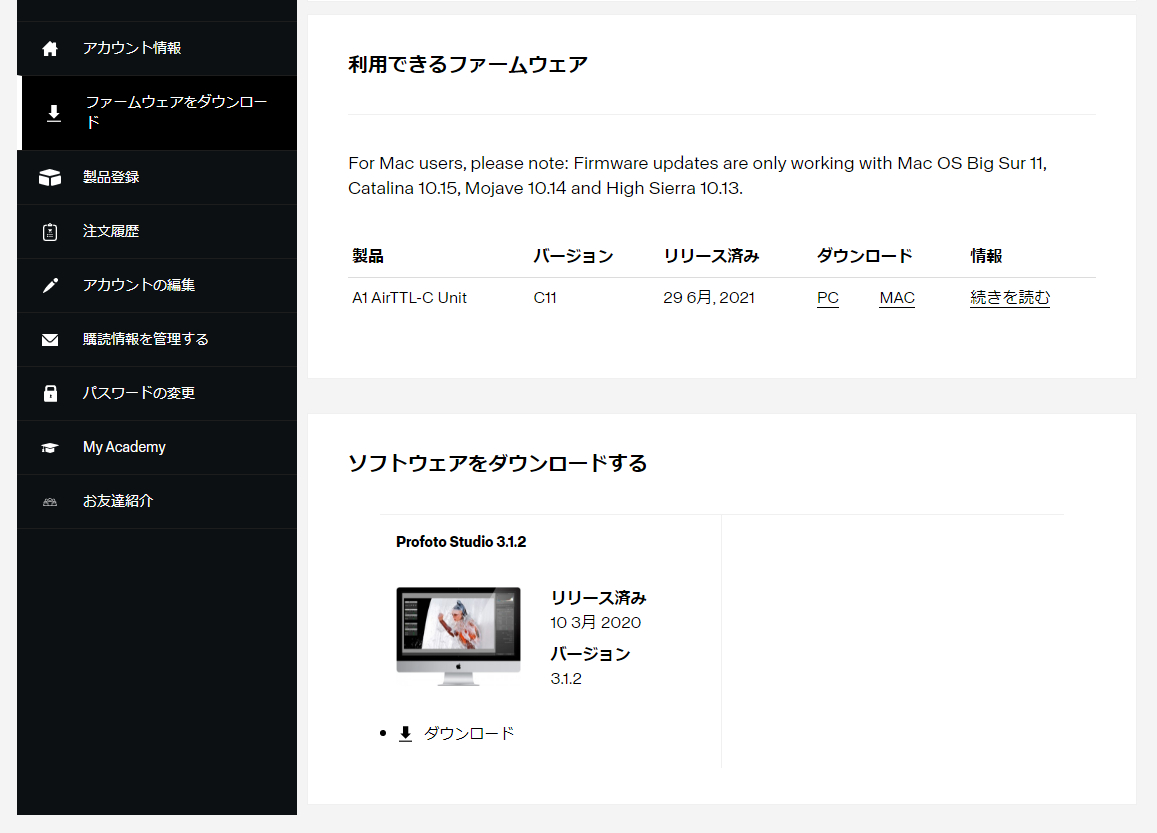The width and height of the screenshot is (1157, 833).
Task: Click ダウンロード link for Profoto Studio
Action: click(x=469, y=733)
